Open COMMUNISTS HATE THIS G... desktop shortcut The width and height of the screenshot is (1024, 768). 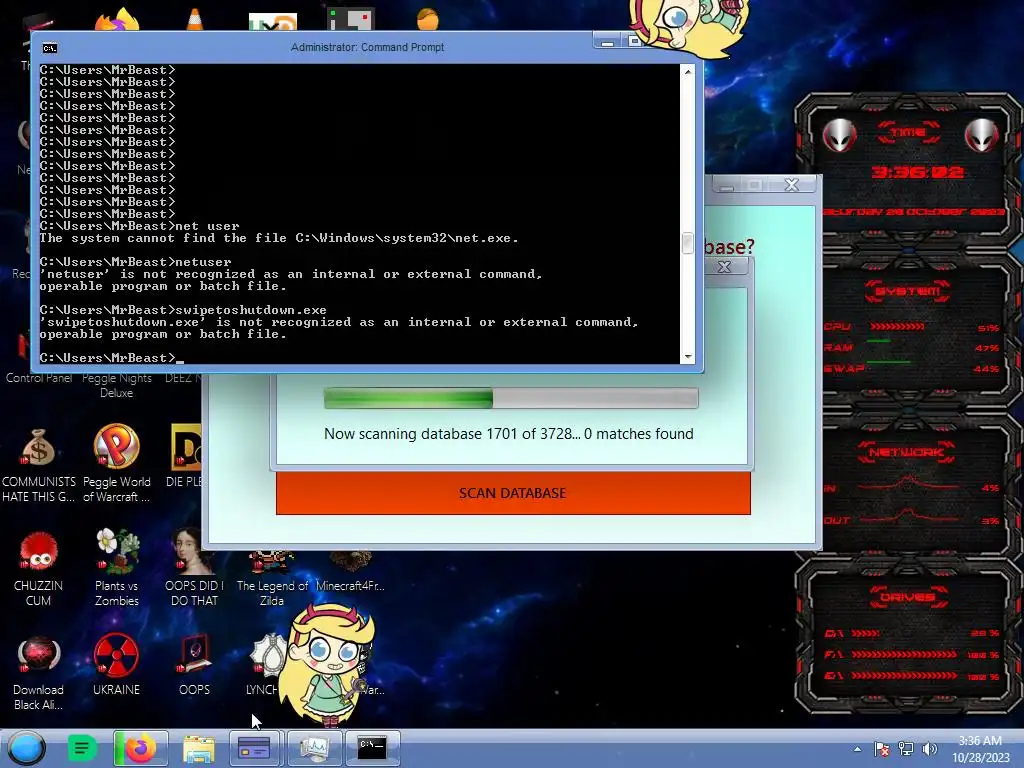[x=39, y=465]
